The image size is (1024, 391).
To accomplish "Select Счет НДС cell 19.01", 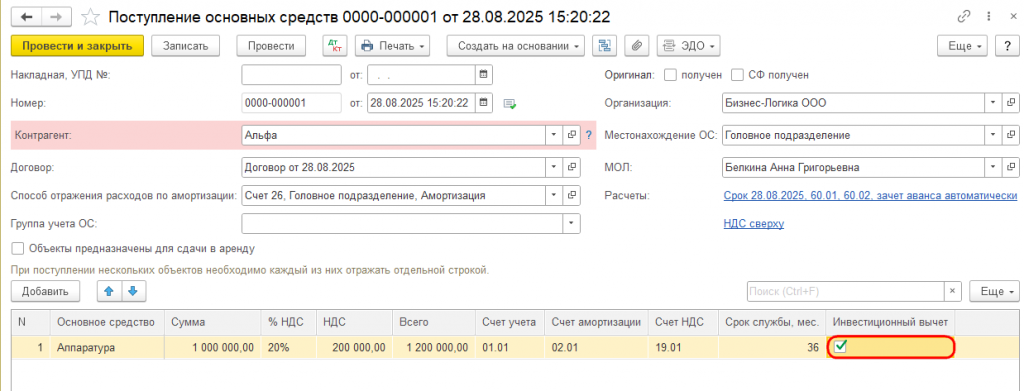I will tap(684, 347).
